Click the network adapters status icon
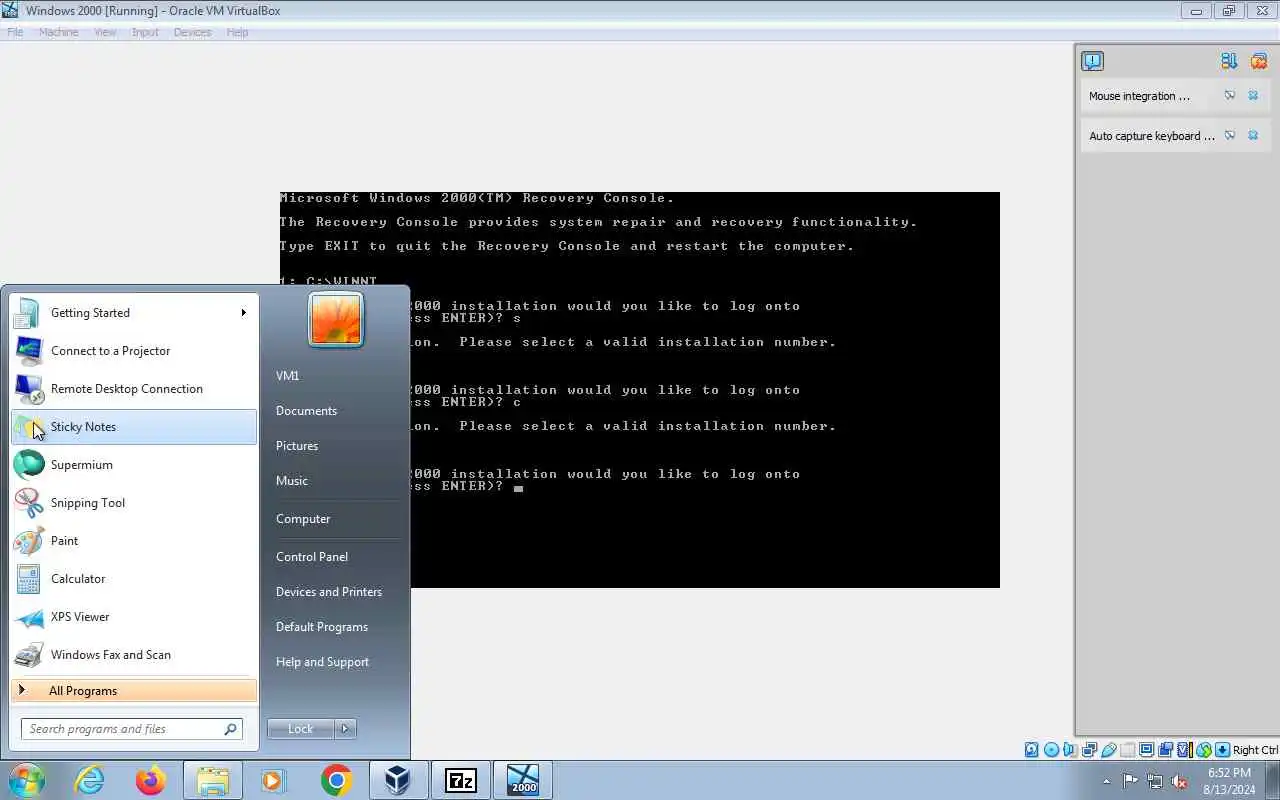The width and height of the screenshot is (1280, 800). [1089, 750]
